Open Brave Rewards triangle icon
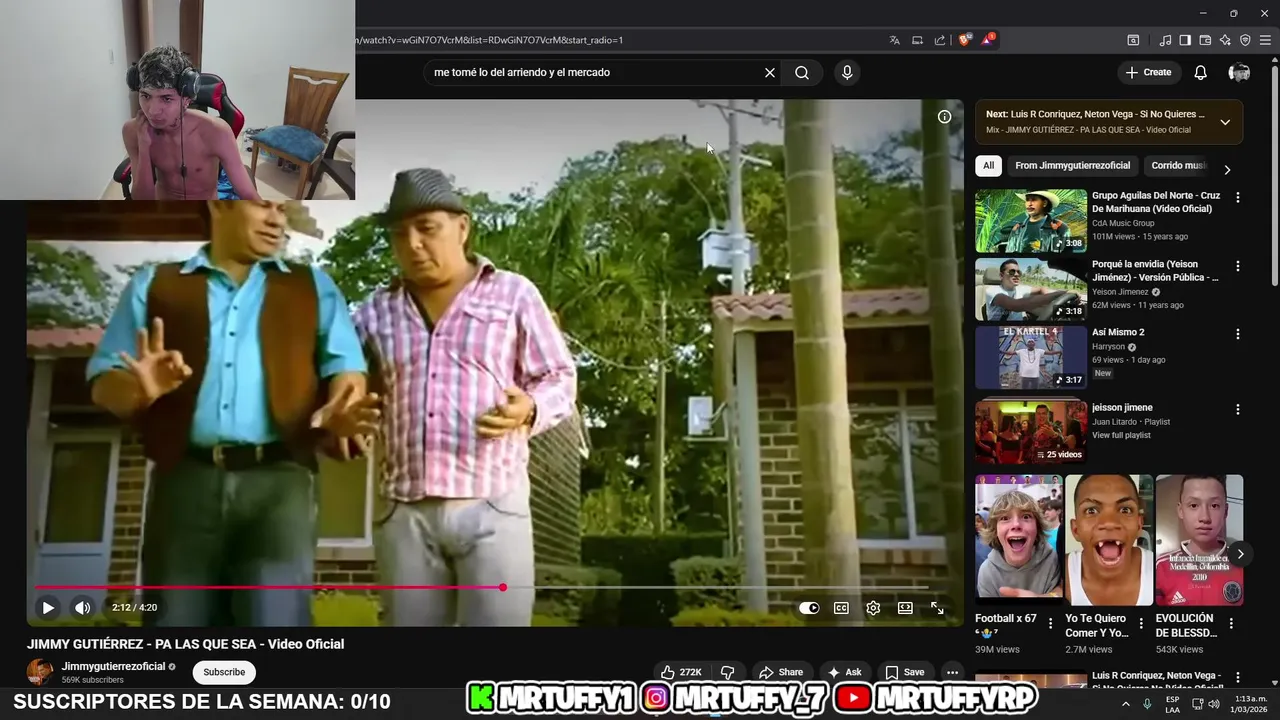Screen dimensions: 1280x720 (988, 40)
